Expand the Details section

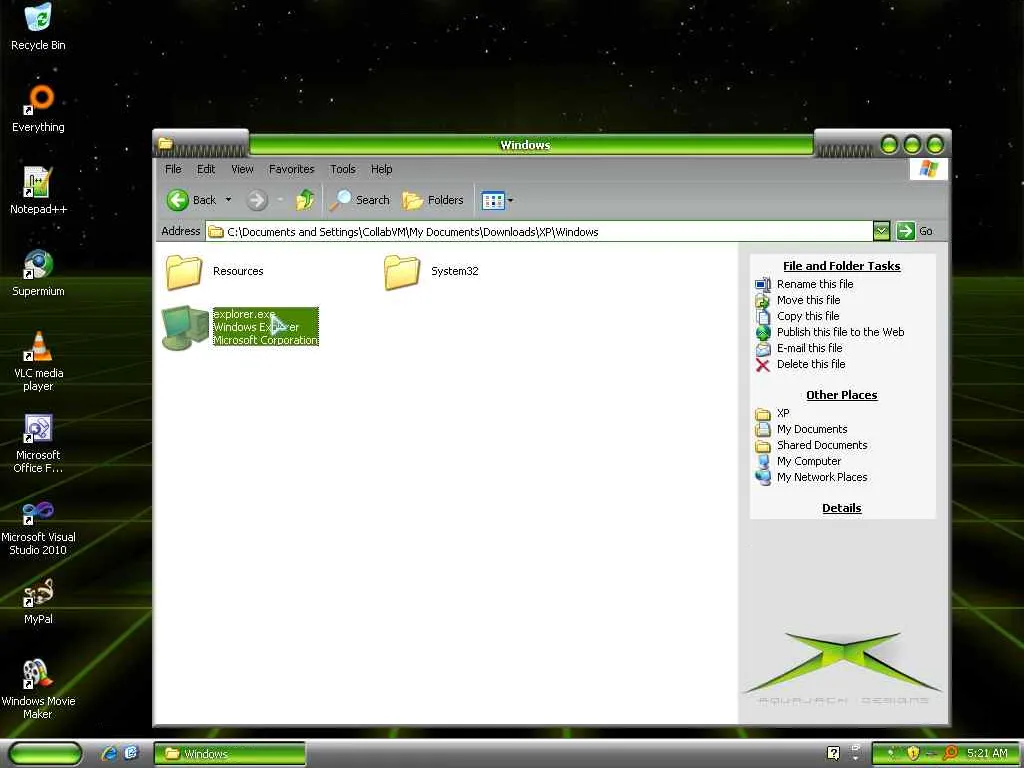coord(841,508)
